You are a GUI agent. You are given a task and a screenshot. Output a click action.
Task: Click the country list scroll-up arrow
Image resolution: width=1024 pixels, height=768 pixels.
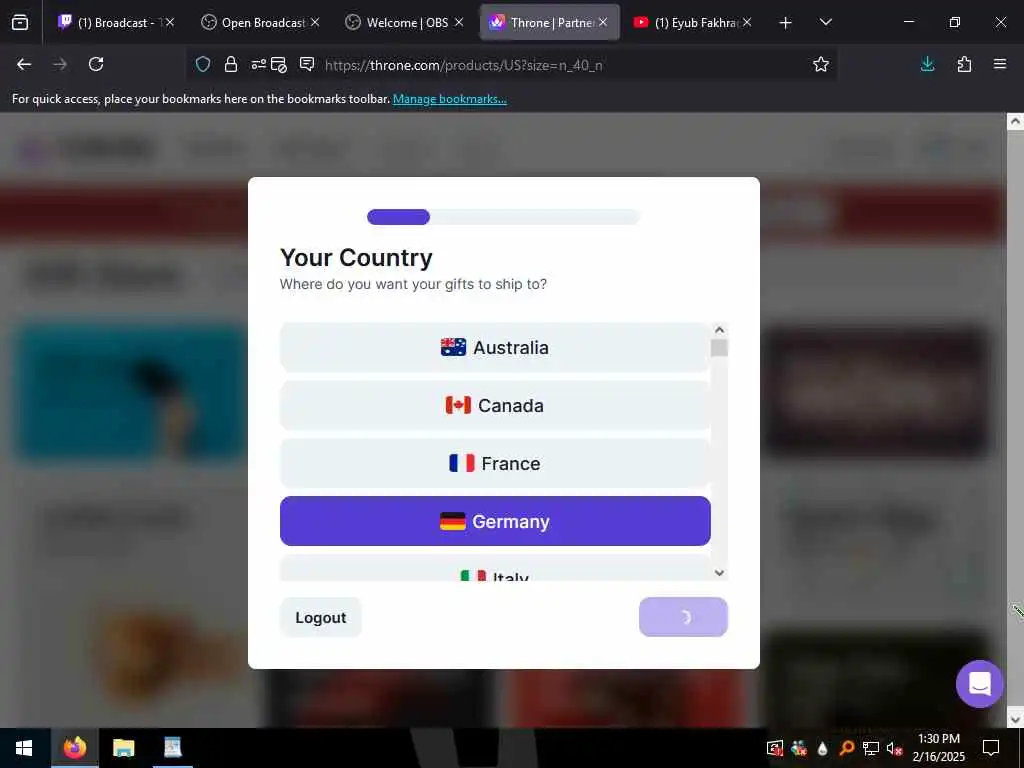pyautogui.click(x=719, y=330)
